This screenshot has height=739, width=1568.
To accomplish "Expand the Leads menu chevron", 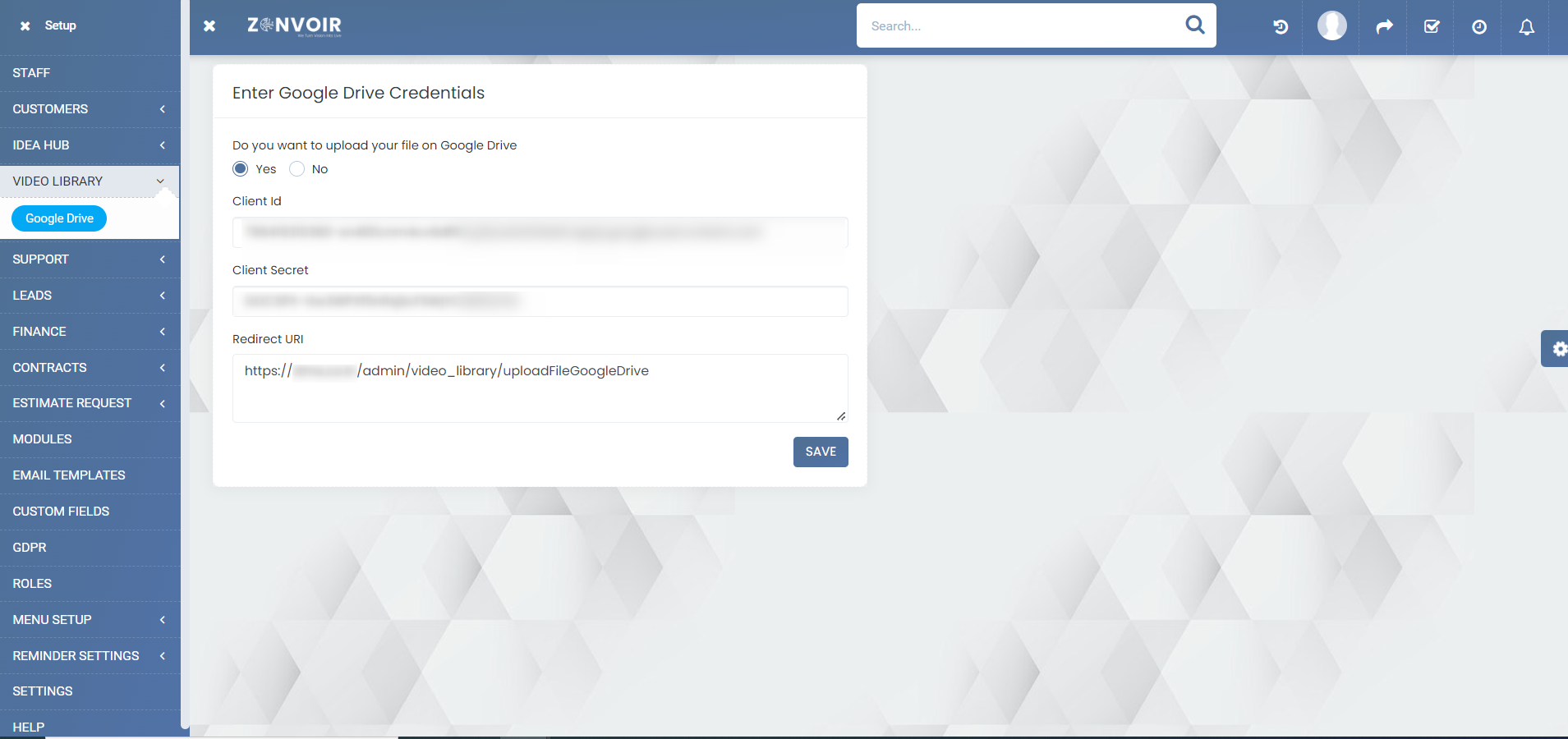I will point(163,296).
